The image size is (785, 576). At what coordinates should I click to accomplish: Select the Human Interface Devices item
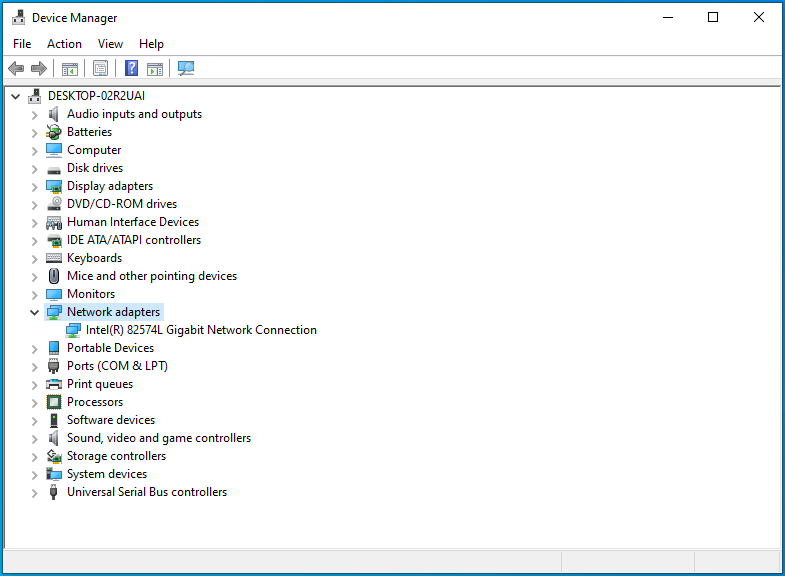[132, 222]
